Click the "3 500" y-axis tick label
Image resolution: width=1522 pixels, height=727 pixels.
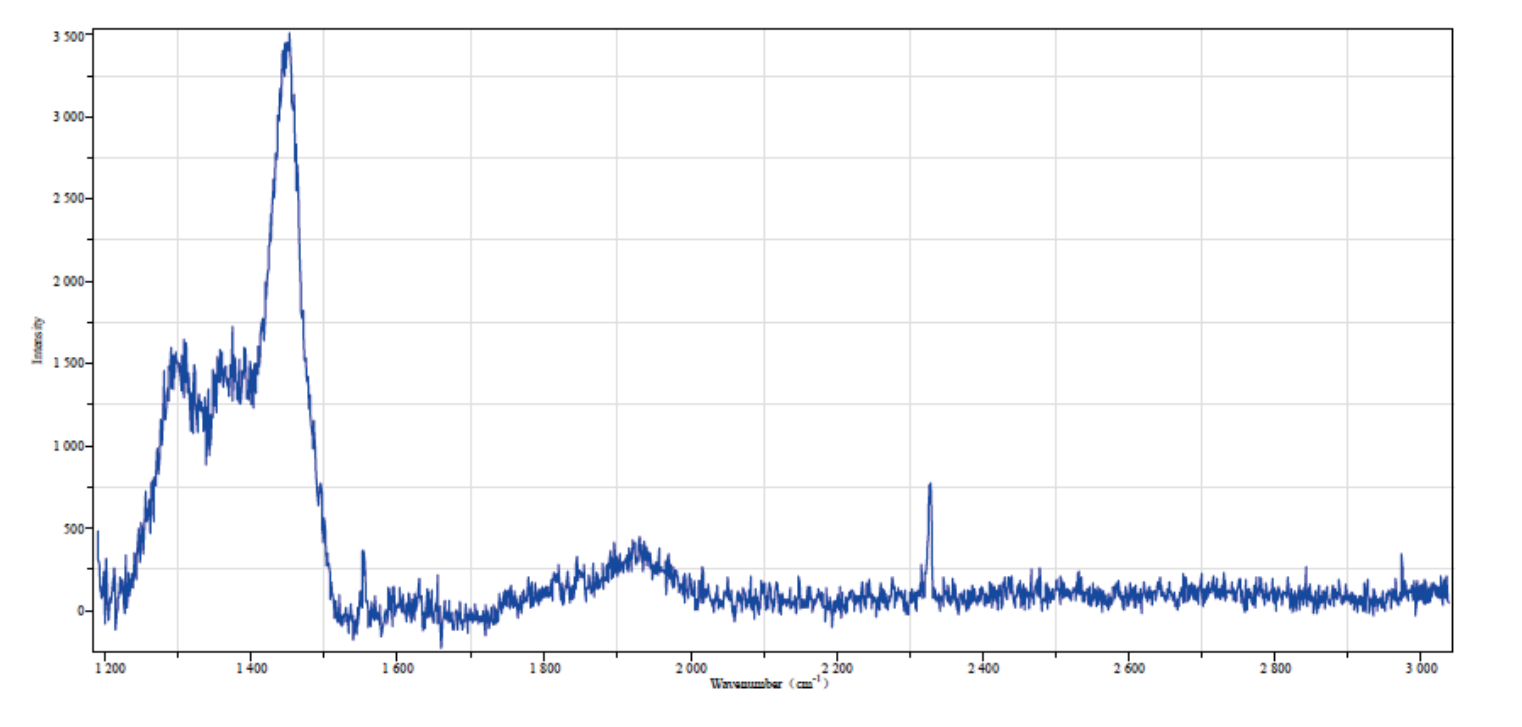coord(66,35)
